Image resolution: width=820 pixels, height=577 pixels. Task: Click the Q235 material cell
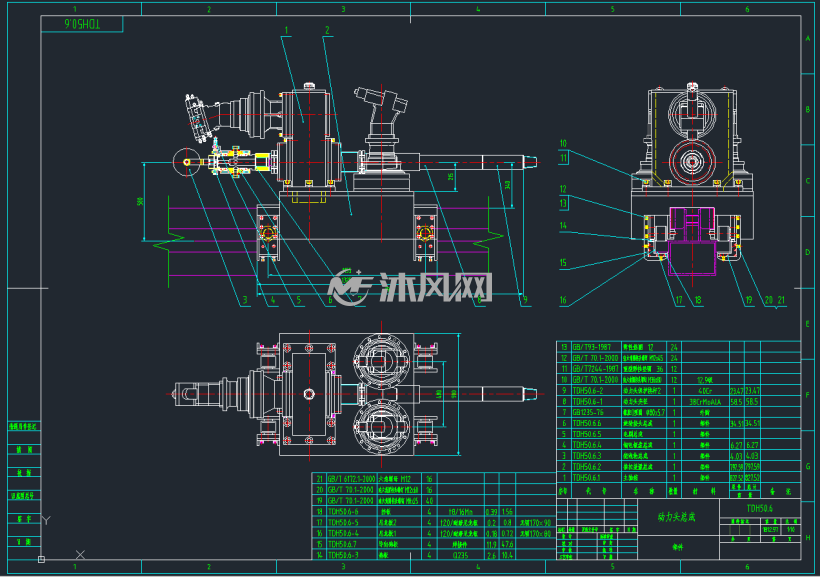pyautogui.click(x=460, y=556)
